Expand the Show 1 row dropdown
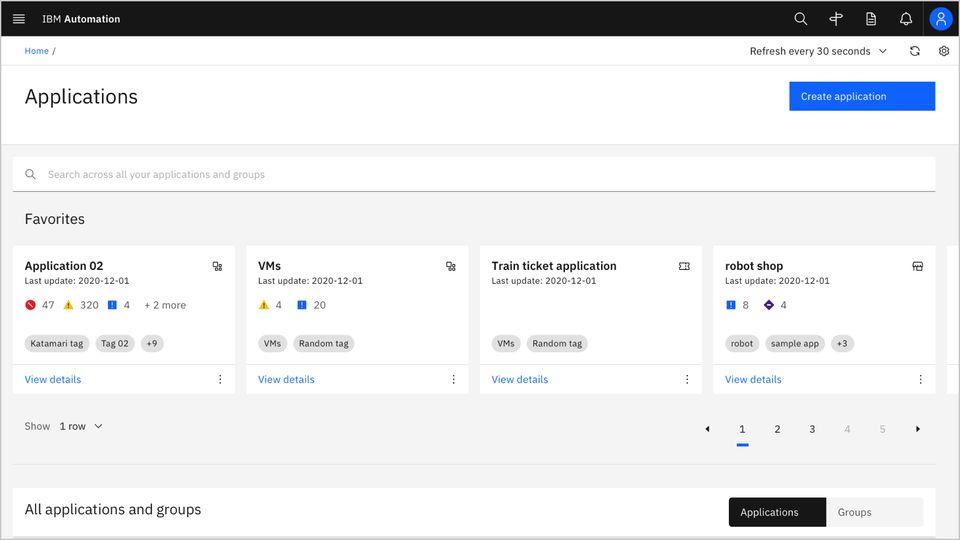Screen dimensions: 960x540 point(80,426)
